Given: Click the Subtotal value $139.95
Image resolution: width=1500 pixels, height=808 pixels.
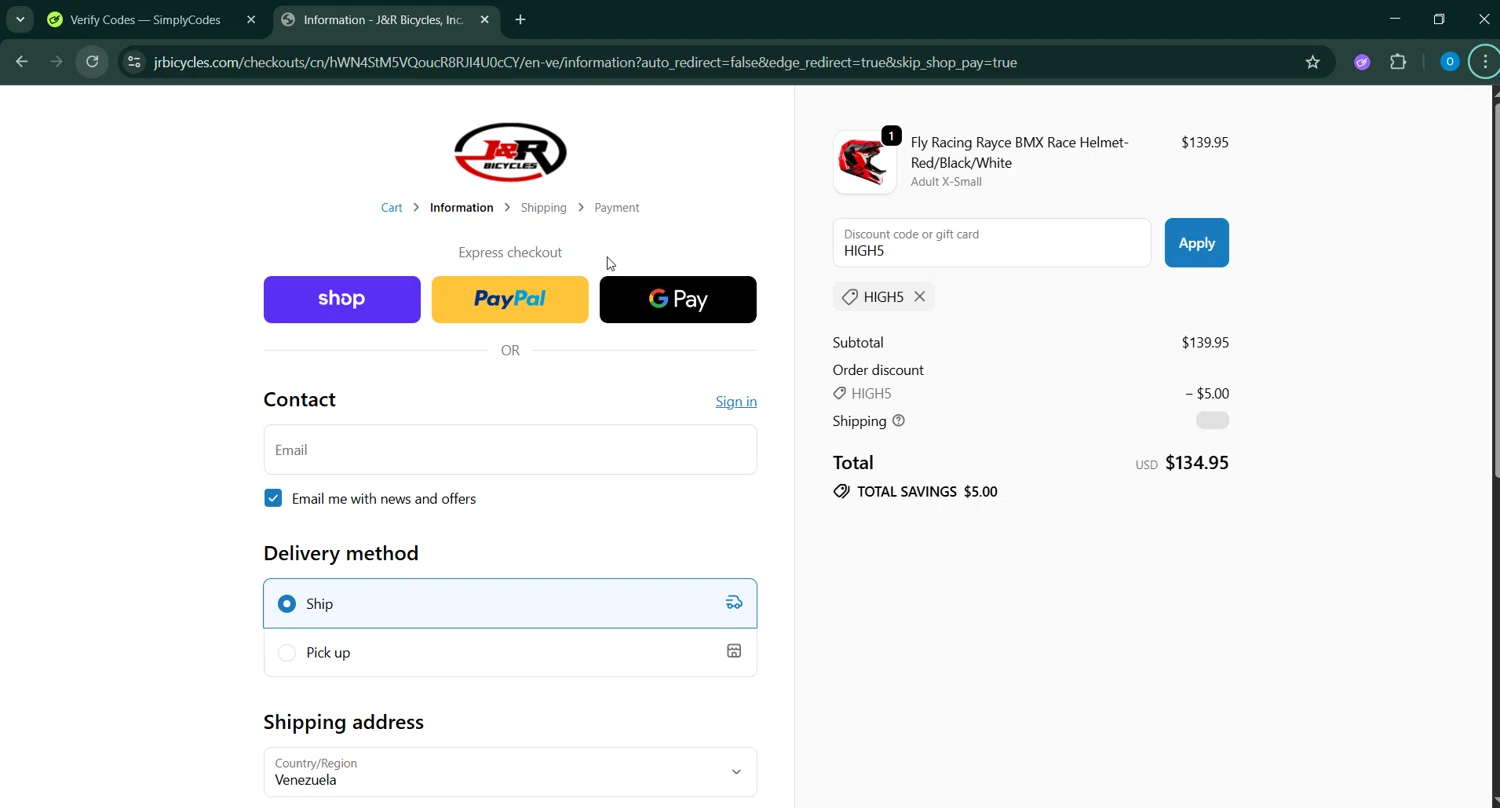Looking at the screenshot, I should point(1205,343).
